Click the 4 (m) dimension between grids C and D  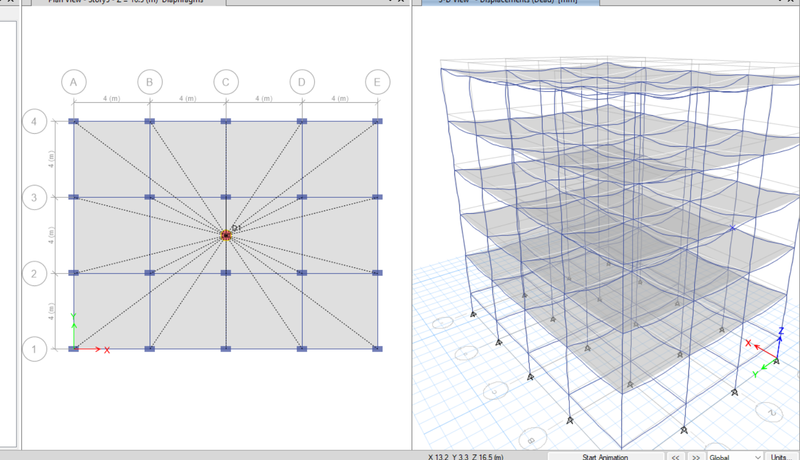(x=264, y=98)
